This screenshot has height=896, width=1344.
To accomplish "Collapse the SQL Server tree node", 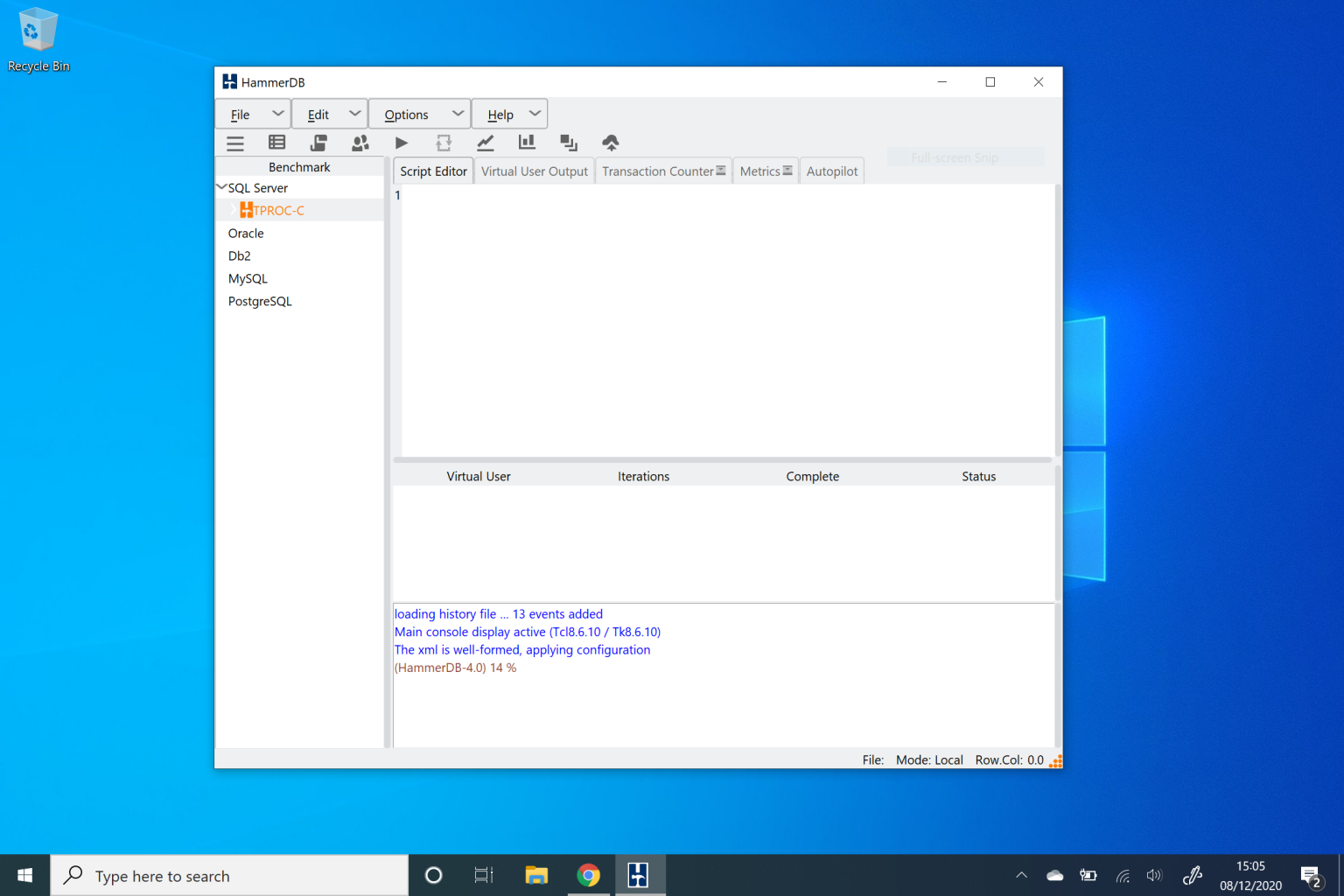I will pyautogui.click(x=221, y=187).
